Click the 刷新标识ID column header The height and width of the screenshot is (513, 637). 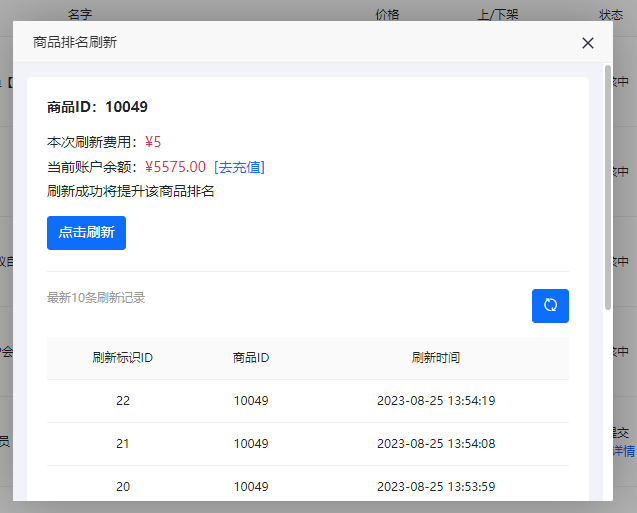[122, 358]
